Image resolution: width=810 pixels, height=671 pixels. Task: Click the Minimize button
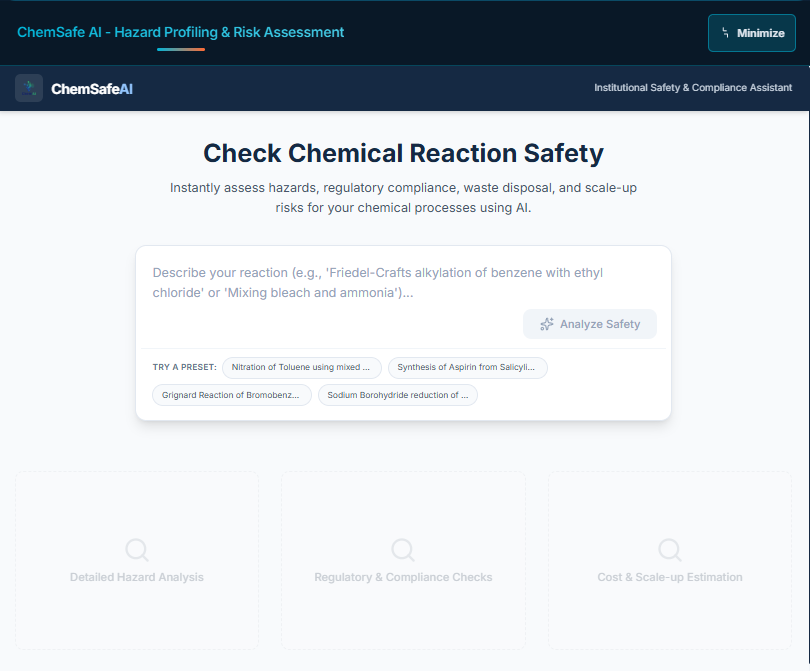pos(751,33)
